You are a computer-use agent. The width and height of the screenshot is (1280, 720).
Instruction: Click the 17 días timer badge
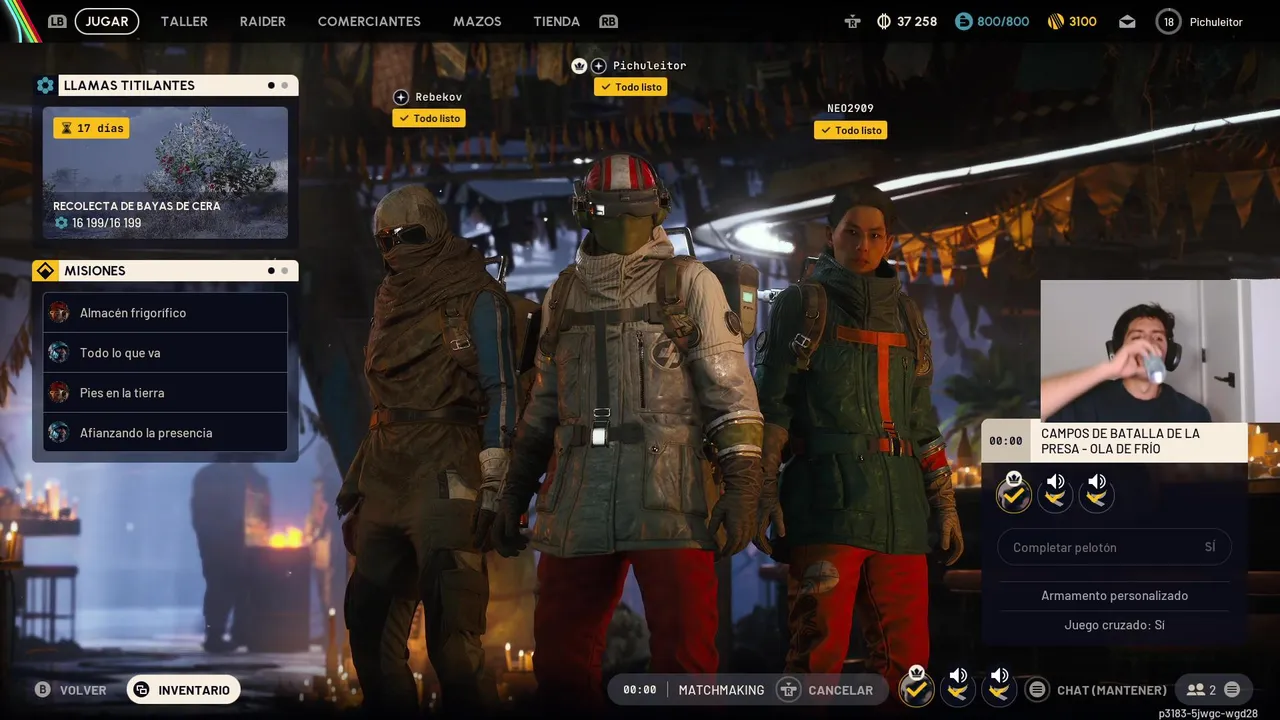point(91,128)
